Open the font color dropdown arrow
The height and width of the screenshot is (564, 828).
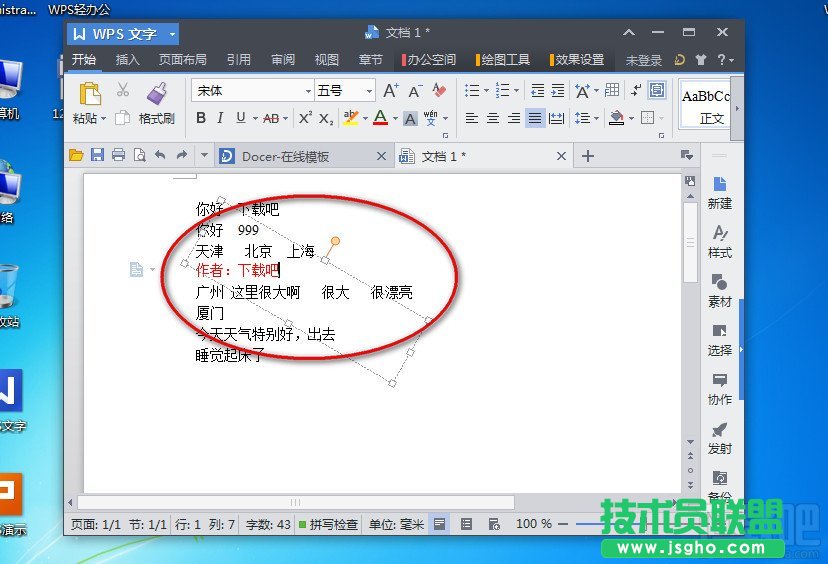395,118
